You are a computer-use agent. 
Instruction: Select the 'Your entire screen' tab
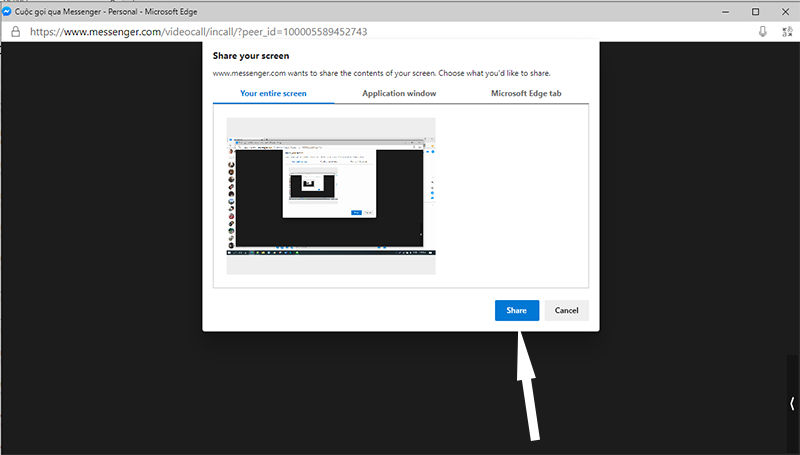click(x=273, y=94)
